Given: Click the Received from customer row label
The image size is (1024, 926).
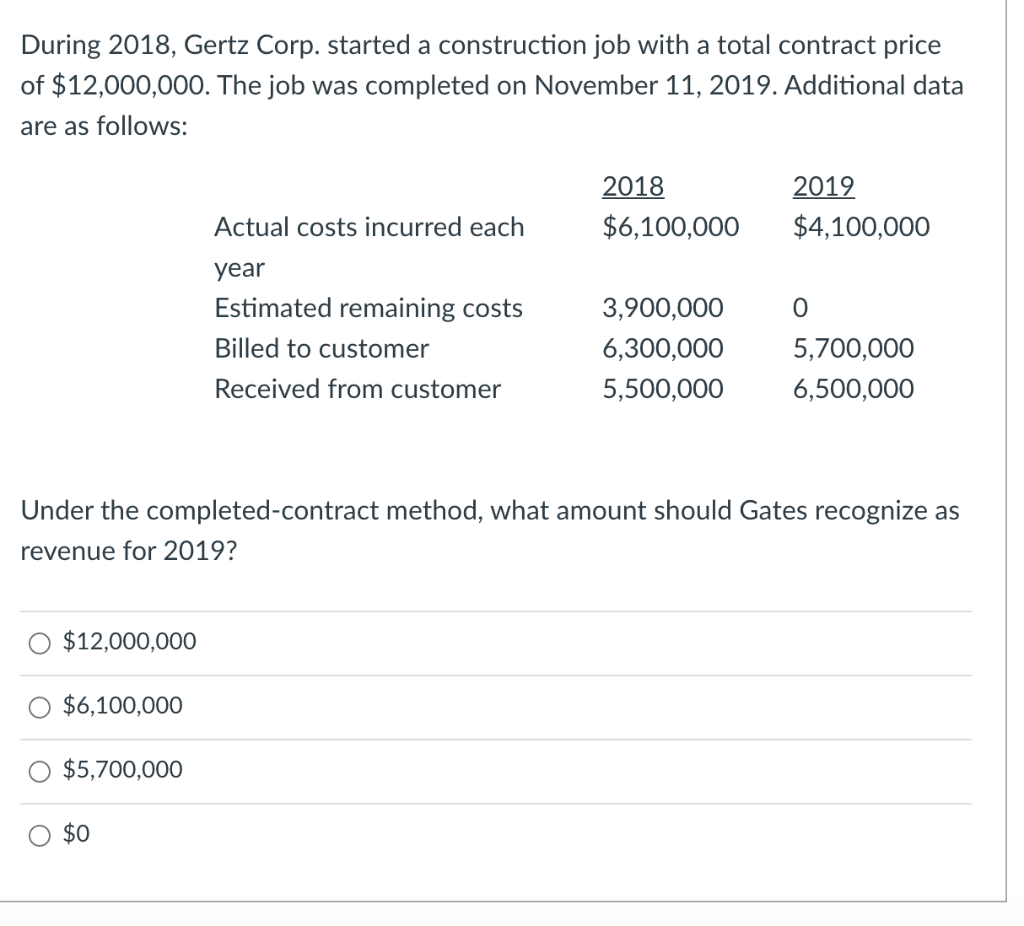Looking at the screenshot, I should click(x=357, y=389).
